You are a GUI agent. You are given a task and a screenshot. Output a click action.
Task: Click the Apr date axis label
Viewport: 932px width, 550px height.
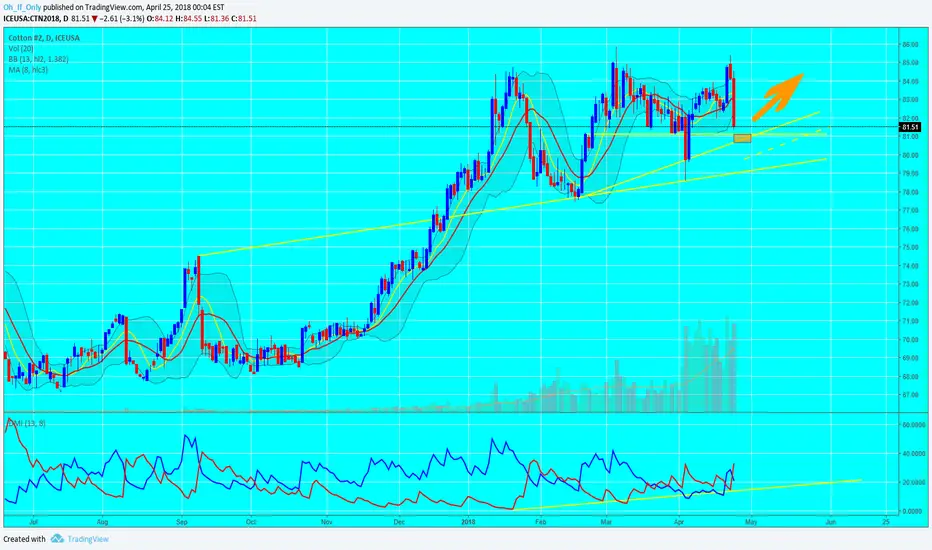(679, 522)
